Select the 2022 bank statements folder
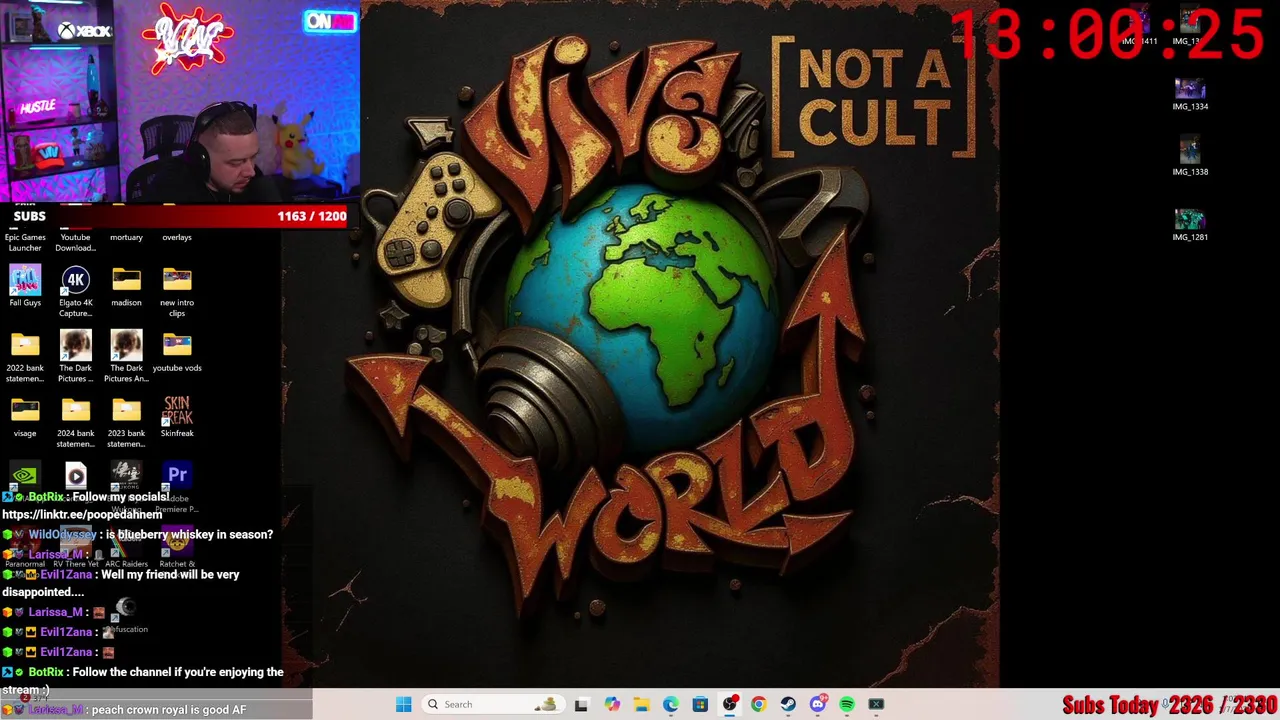The width and height of the screenshot is (1280, 720). point(25,357)
